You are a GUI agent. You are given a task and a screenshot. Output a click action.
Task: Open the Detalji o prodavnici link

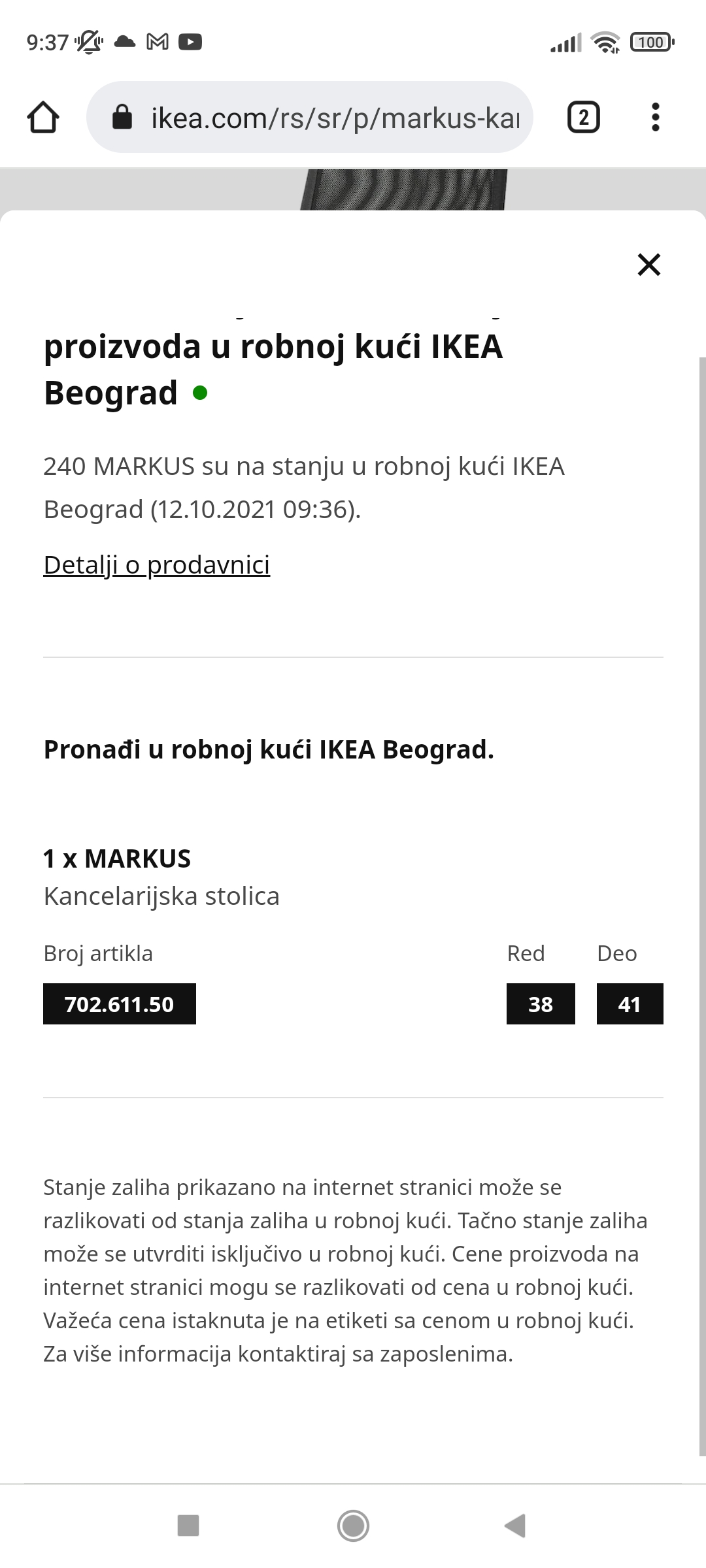pyautogui.click(x=156, y=565)
